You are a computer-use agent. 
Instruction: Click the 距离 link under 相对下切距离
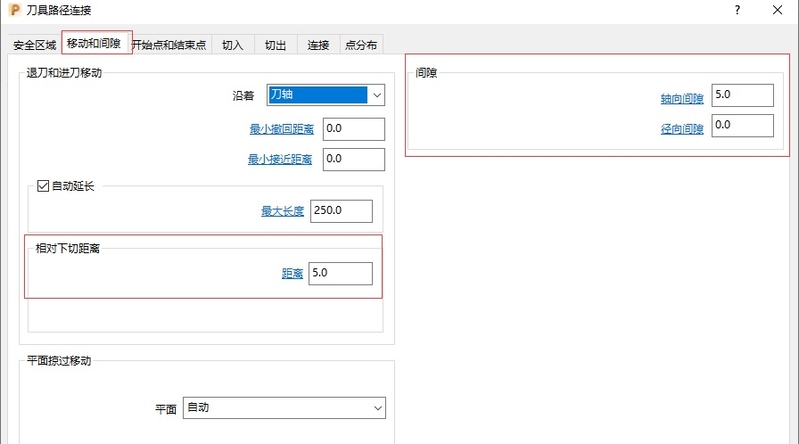tap(292, 274)
